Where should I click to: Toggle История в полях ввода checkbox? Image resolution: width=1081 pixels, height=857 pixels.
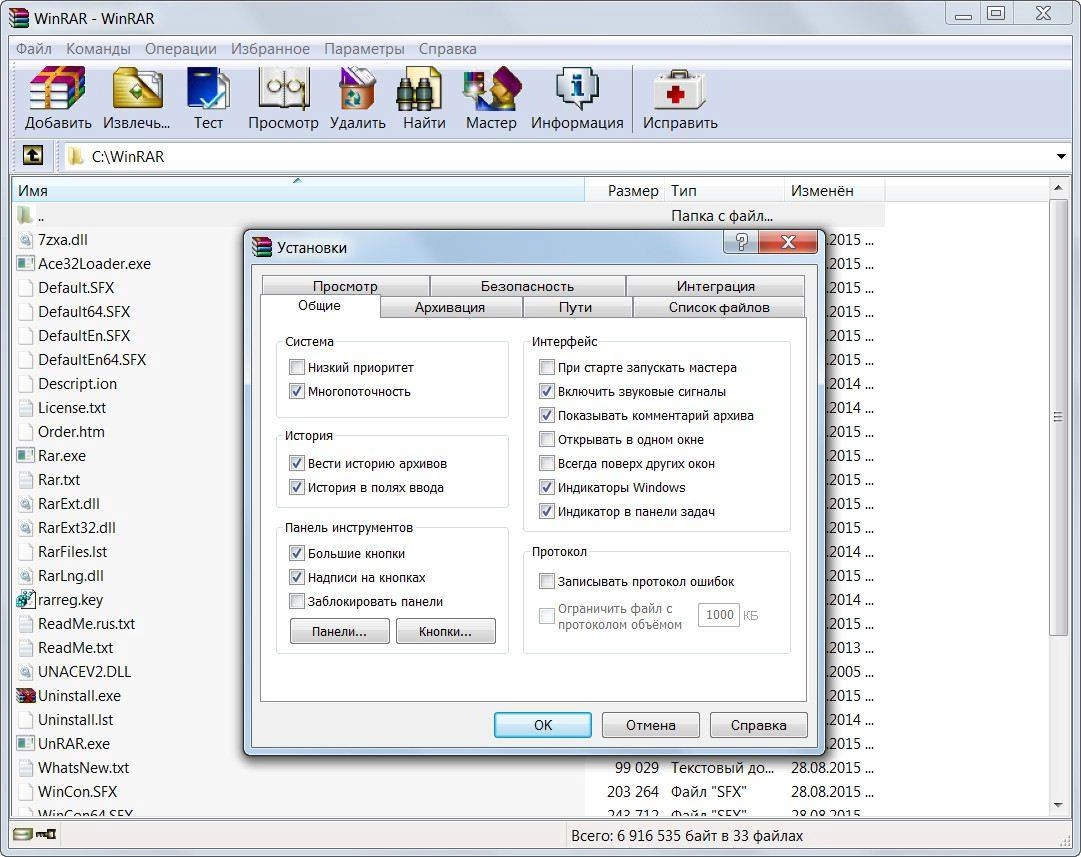click(x=296, y=487)
